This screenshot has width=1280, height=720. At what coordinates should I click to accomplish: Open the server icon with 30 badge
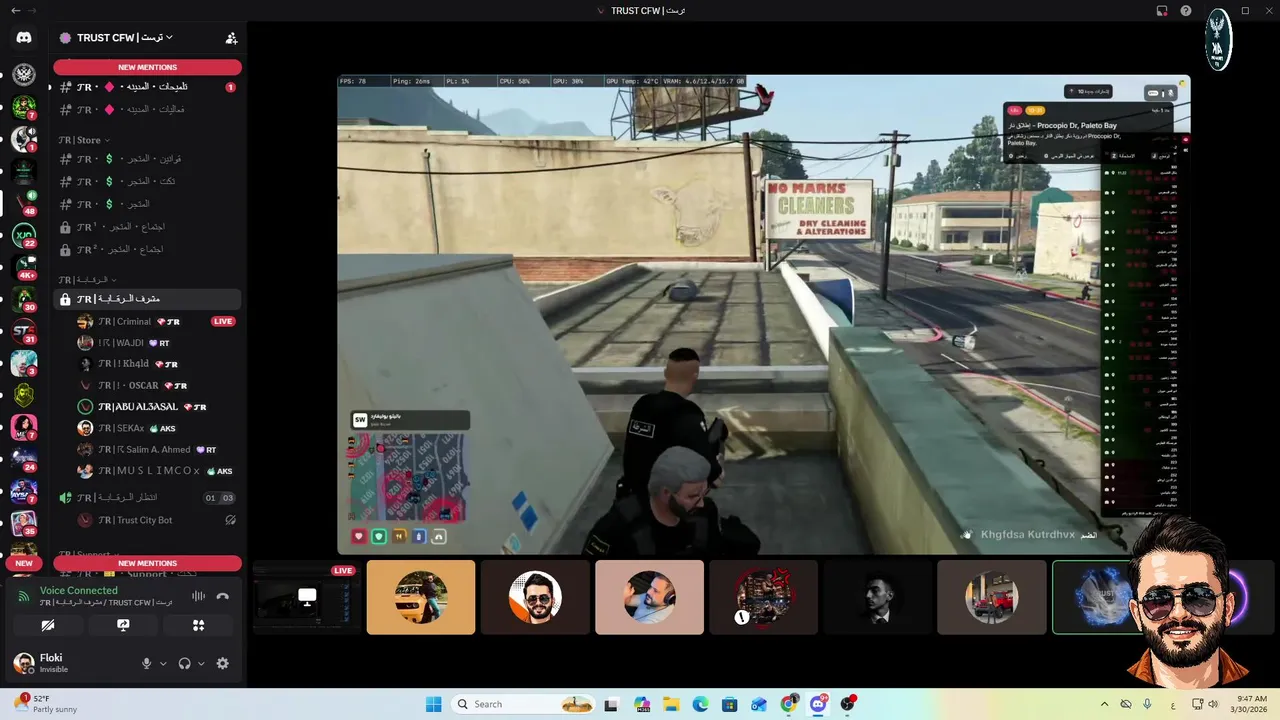click(x=24, y=299)
